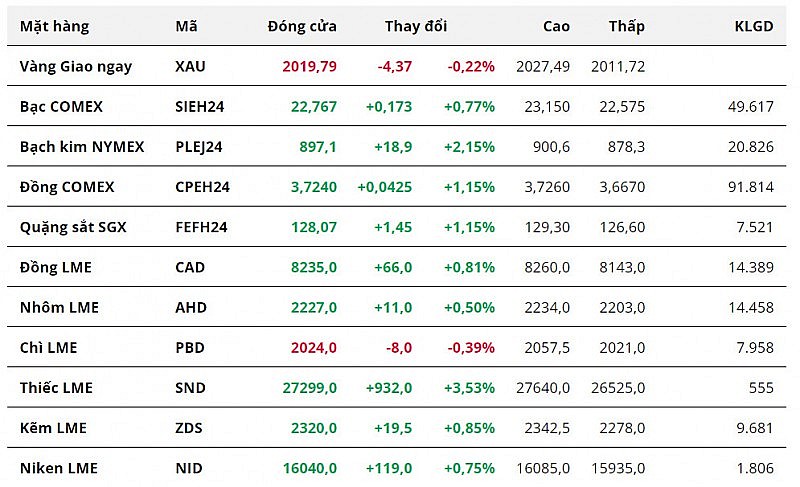
Task: Click the Mặt hàng column header
Action: (59, 27)
